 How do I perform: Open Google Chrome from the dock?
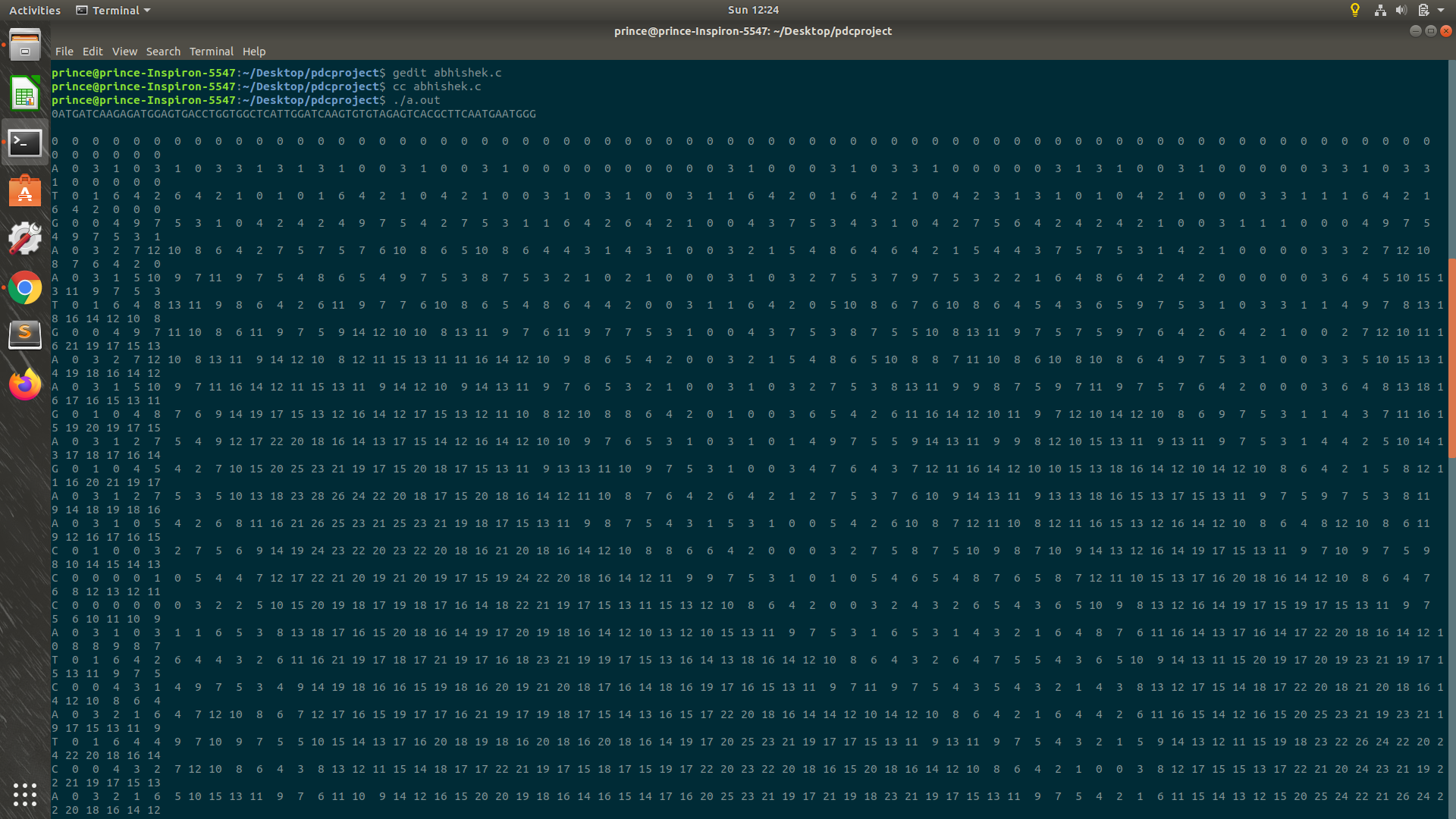pyautogui.click(x=25, y=288)
